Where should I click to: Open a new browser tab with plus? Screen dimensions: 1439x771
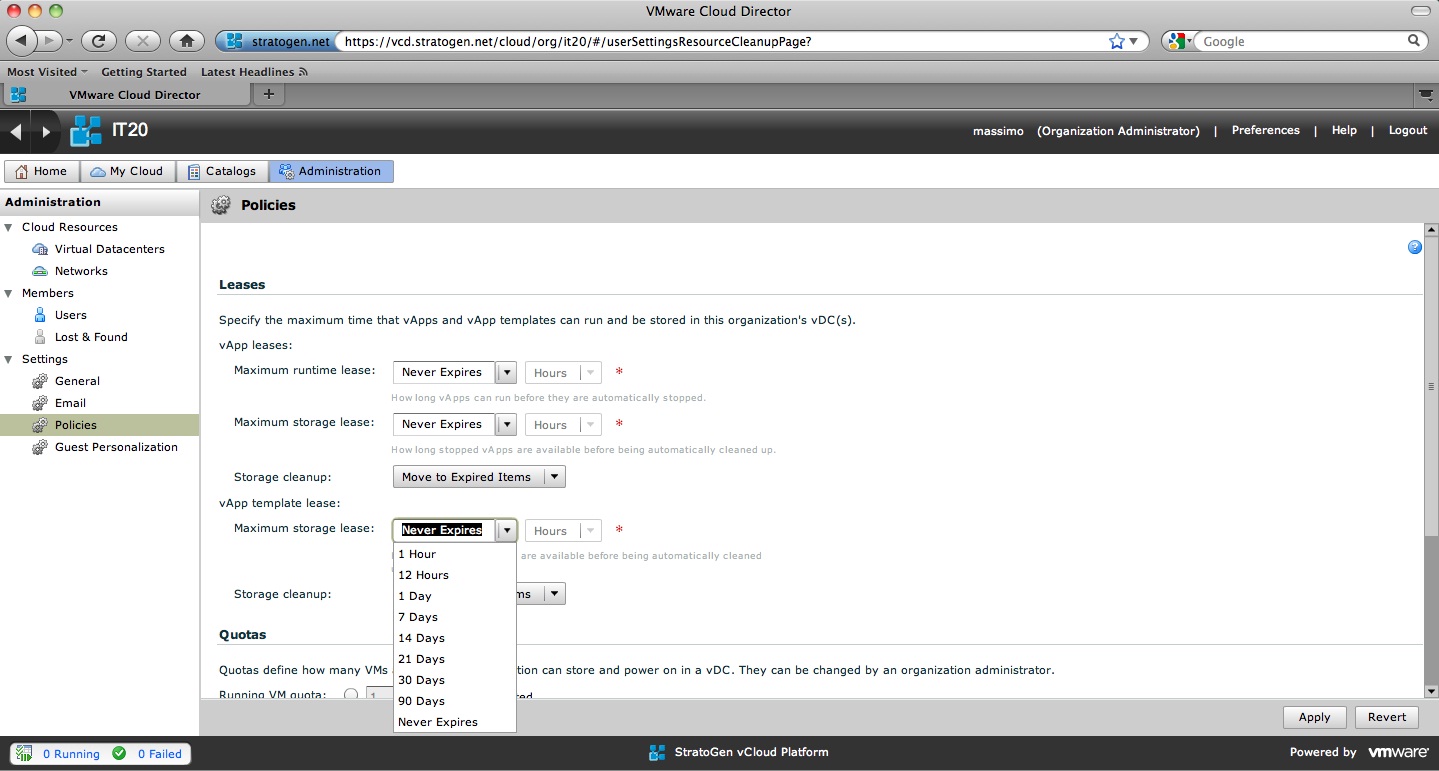(268, 94)
